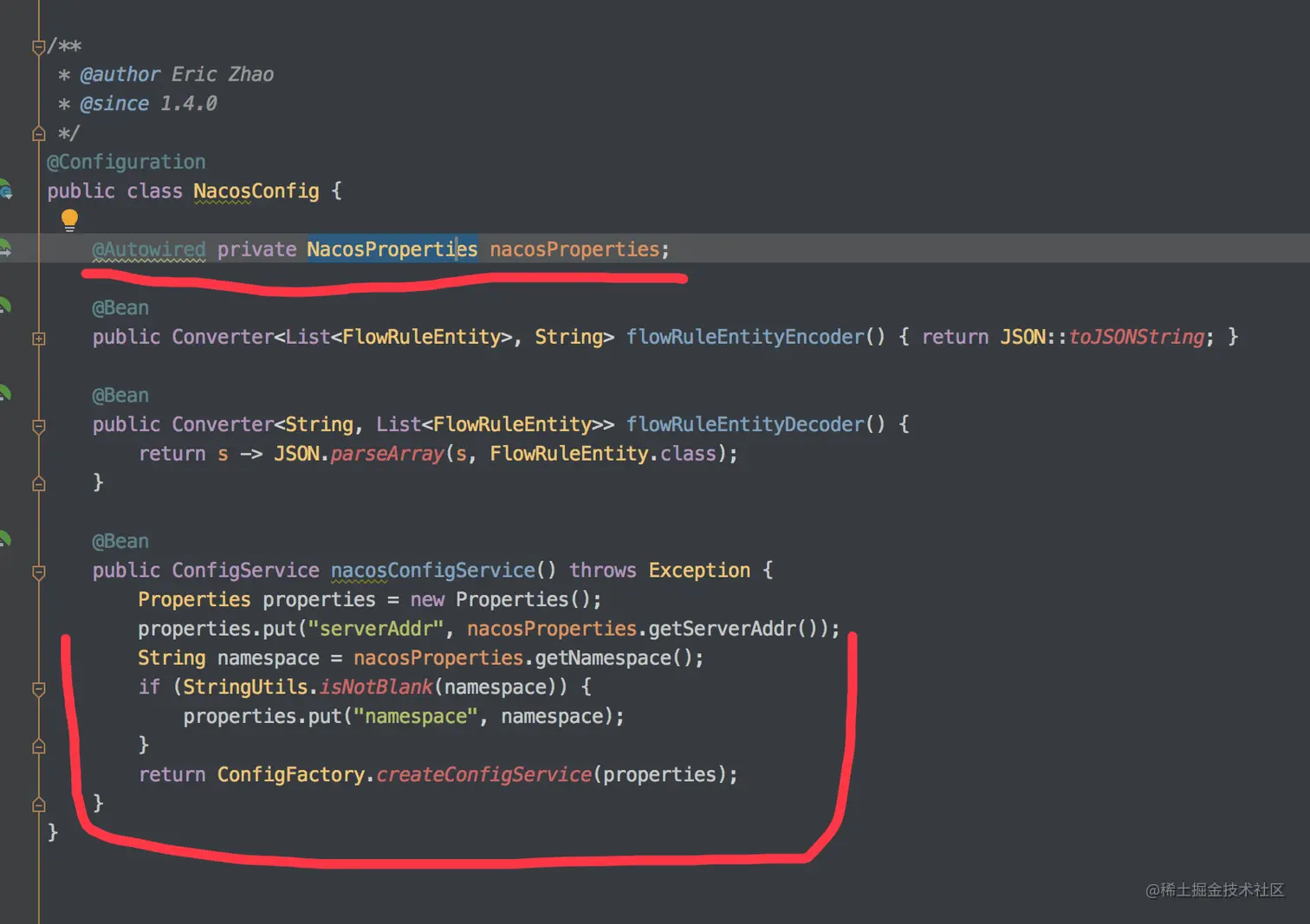Click the "namespace" string literal
The width and height of the screenshot is (1310, 924).
(416, 716)
